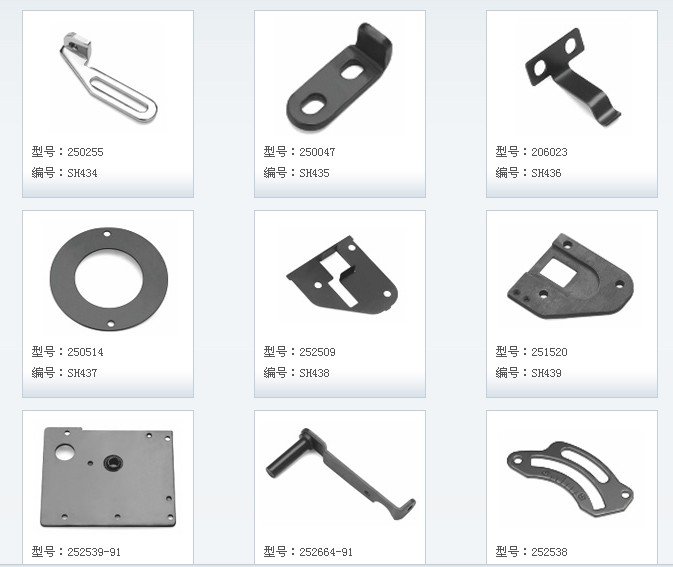
Task: Click model number text 252538
Action: [x=549, y=552]
